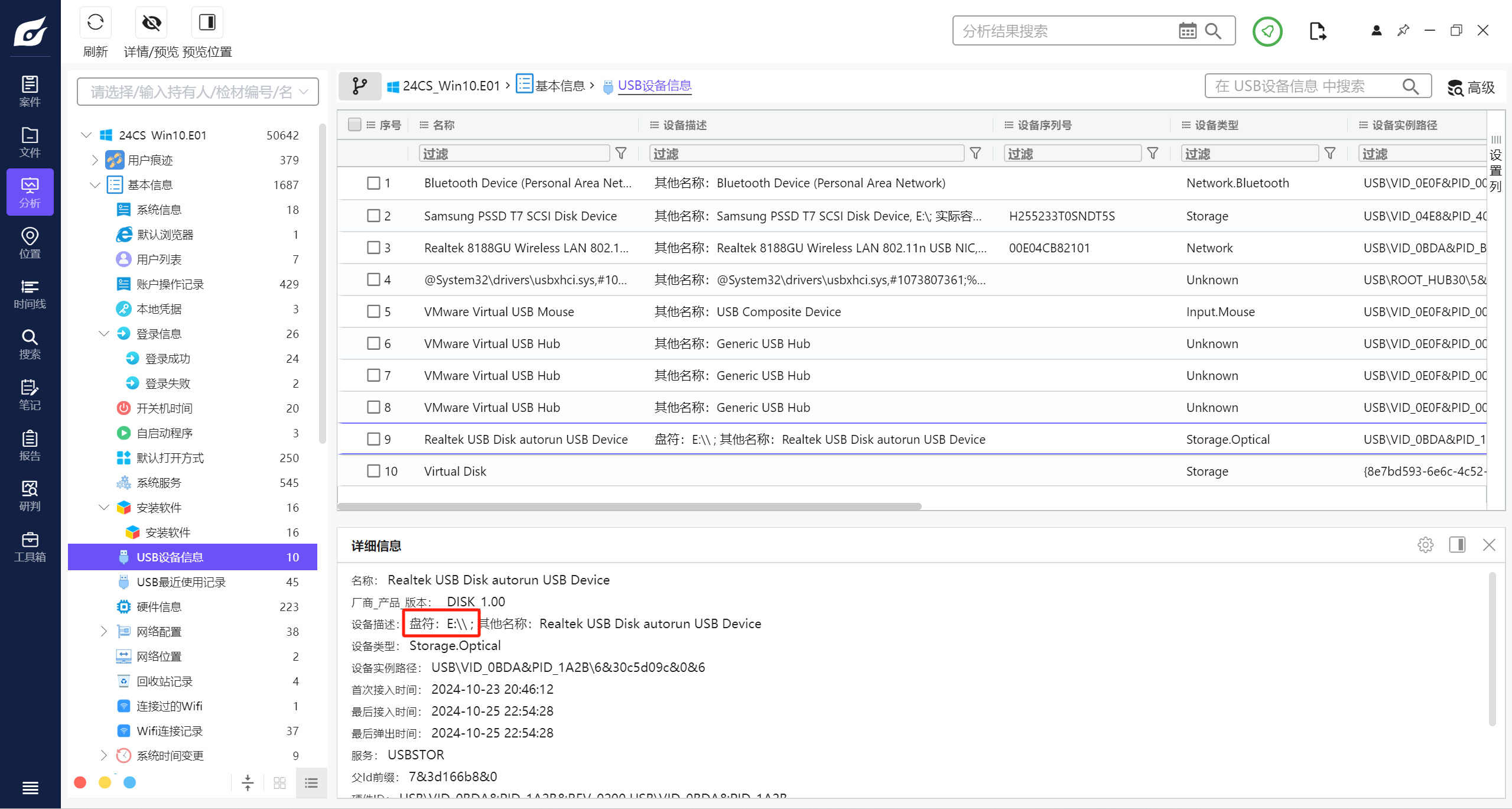This screenshot has height=809, width=1512.
Task: Click the red color filter dot
Action: click(80, 782)
